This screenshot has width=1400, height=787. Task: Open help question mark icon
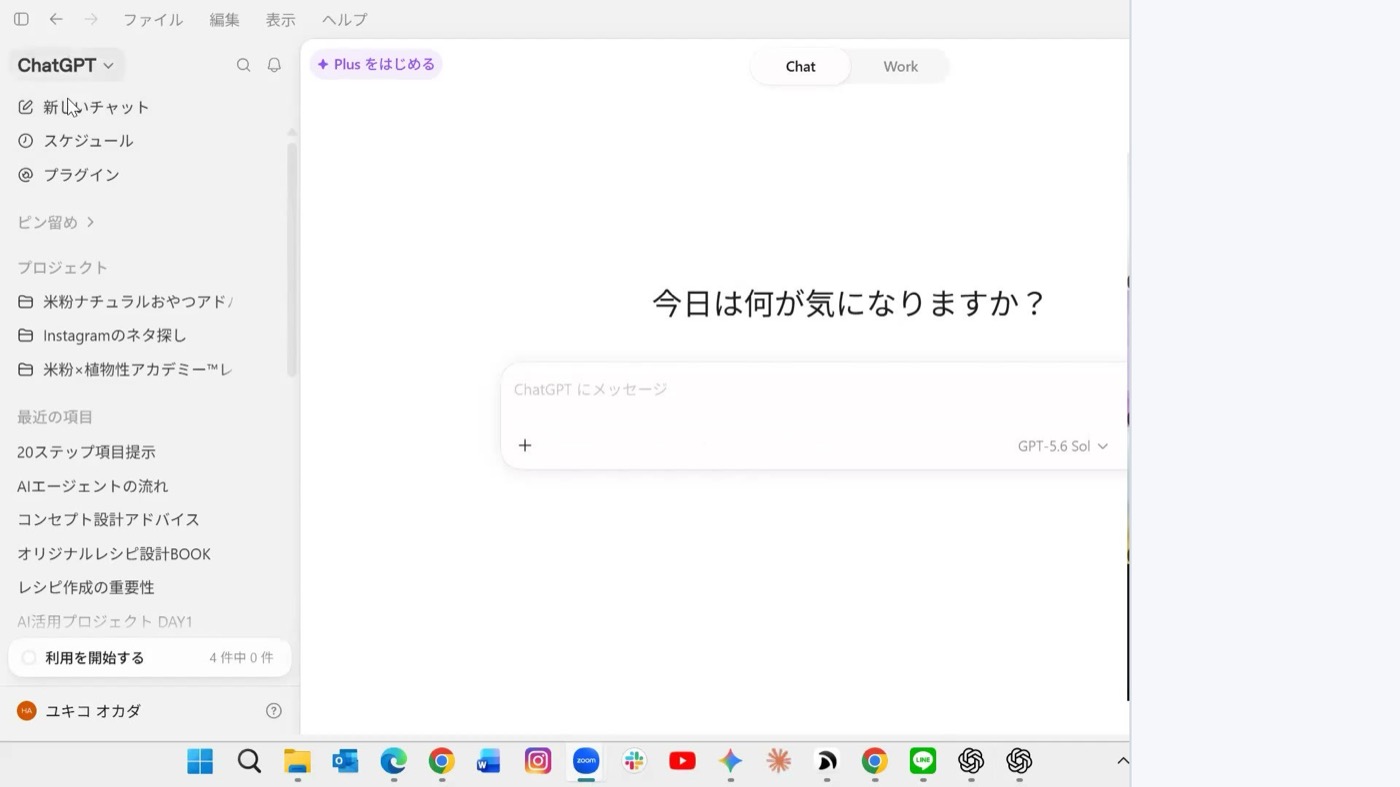click(x=274, y=711)
